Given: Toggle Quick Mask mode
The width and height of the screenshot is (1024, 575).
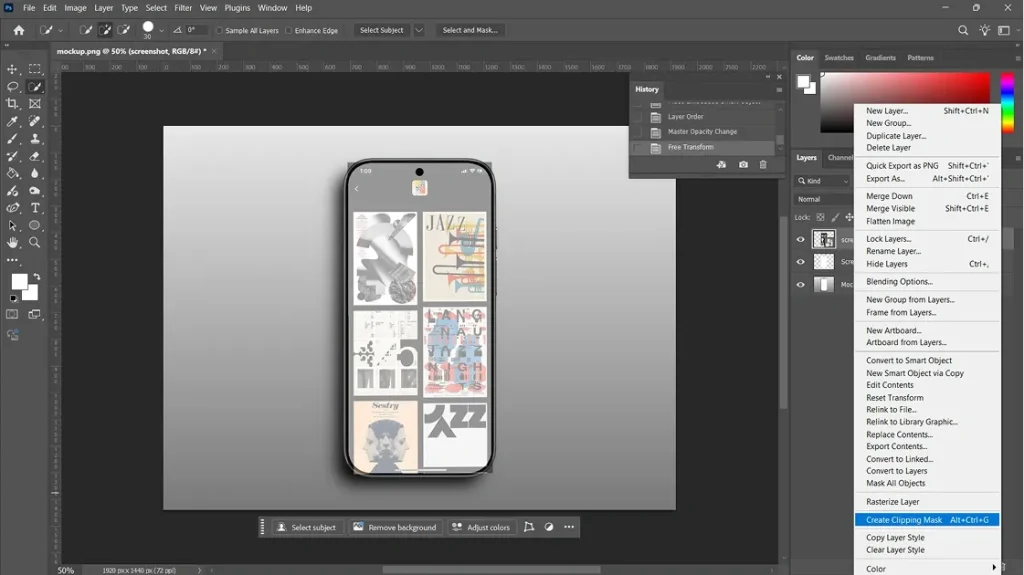Looking at the screenshot, I should point(12,314).
